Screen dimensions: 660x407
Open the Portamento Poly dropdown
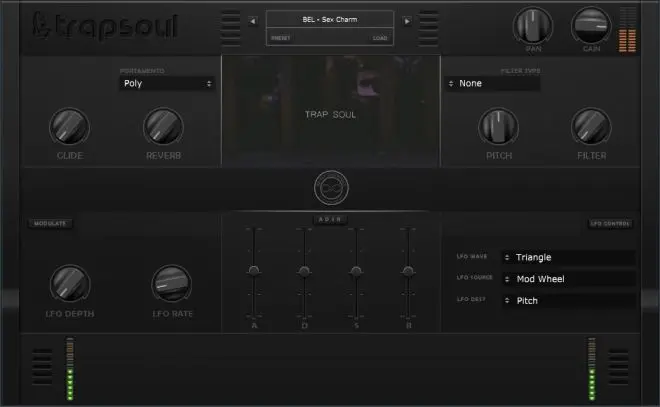(x=167, y=83)
